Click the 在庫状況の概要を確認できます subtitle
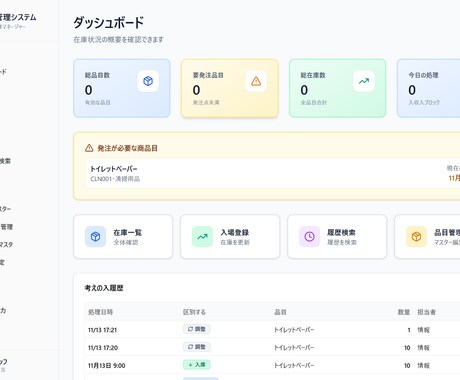460x380 pixels. pos(118,39)
